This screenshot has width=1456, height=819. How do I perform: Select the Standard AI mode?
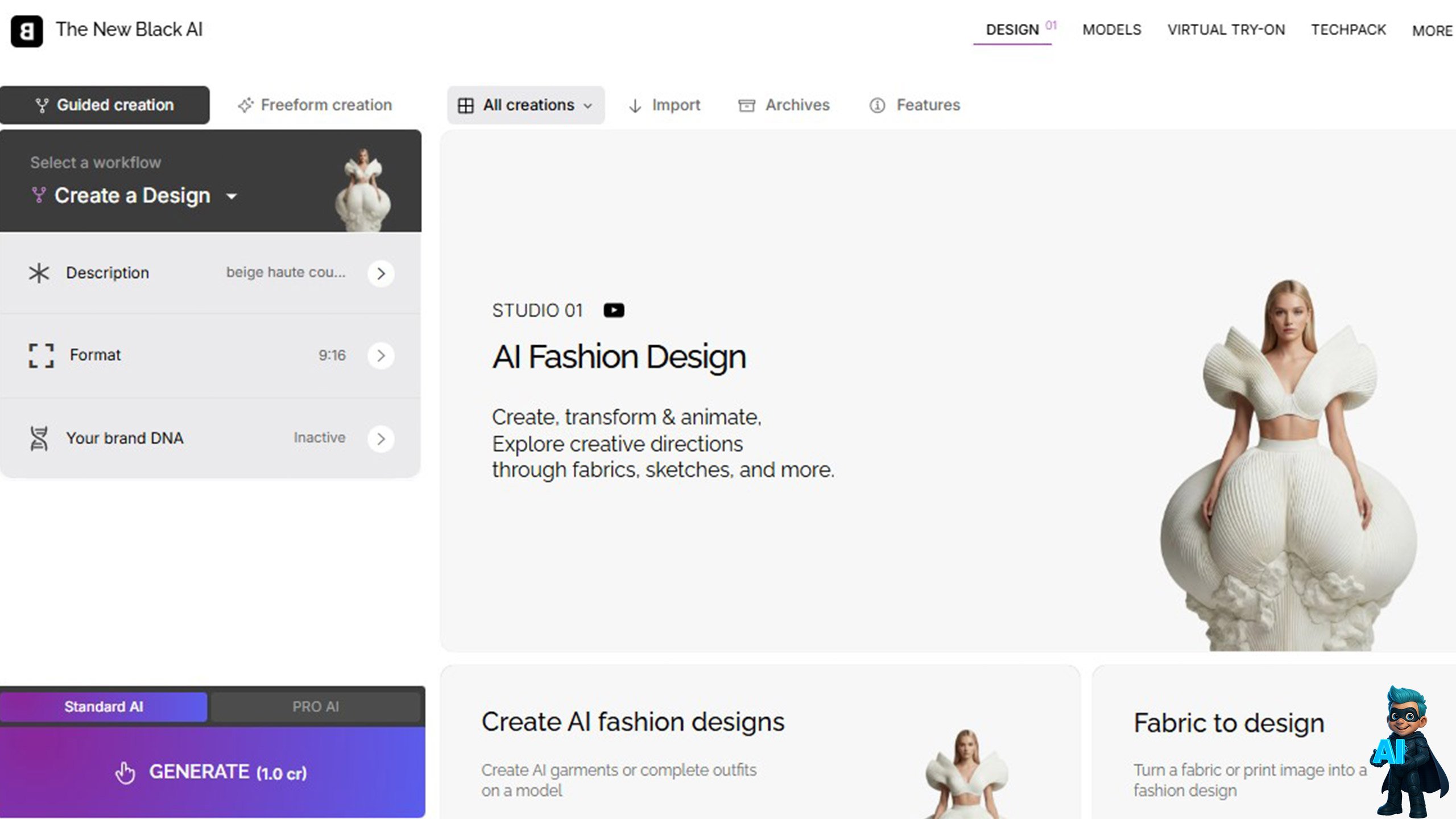[x=104, y=707]
